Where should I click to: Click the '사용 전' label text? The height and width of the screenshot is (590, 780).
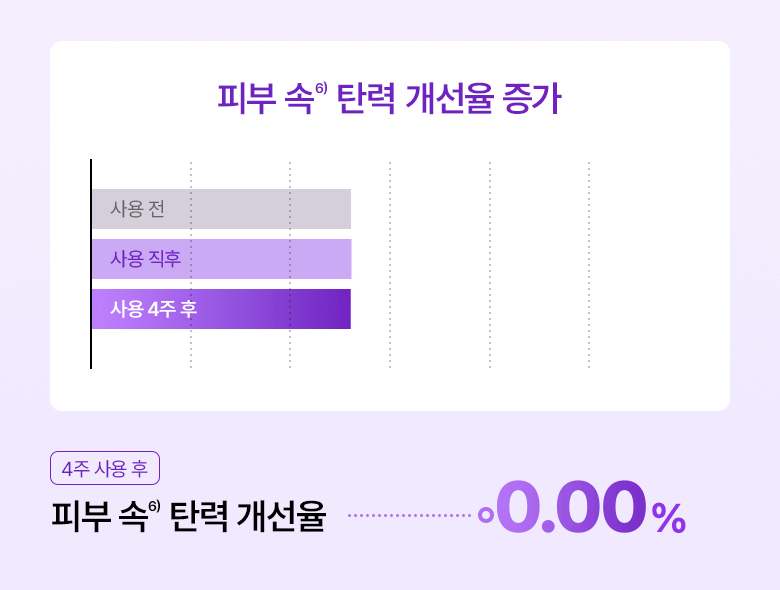point(137,209)
